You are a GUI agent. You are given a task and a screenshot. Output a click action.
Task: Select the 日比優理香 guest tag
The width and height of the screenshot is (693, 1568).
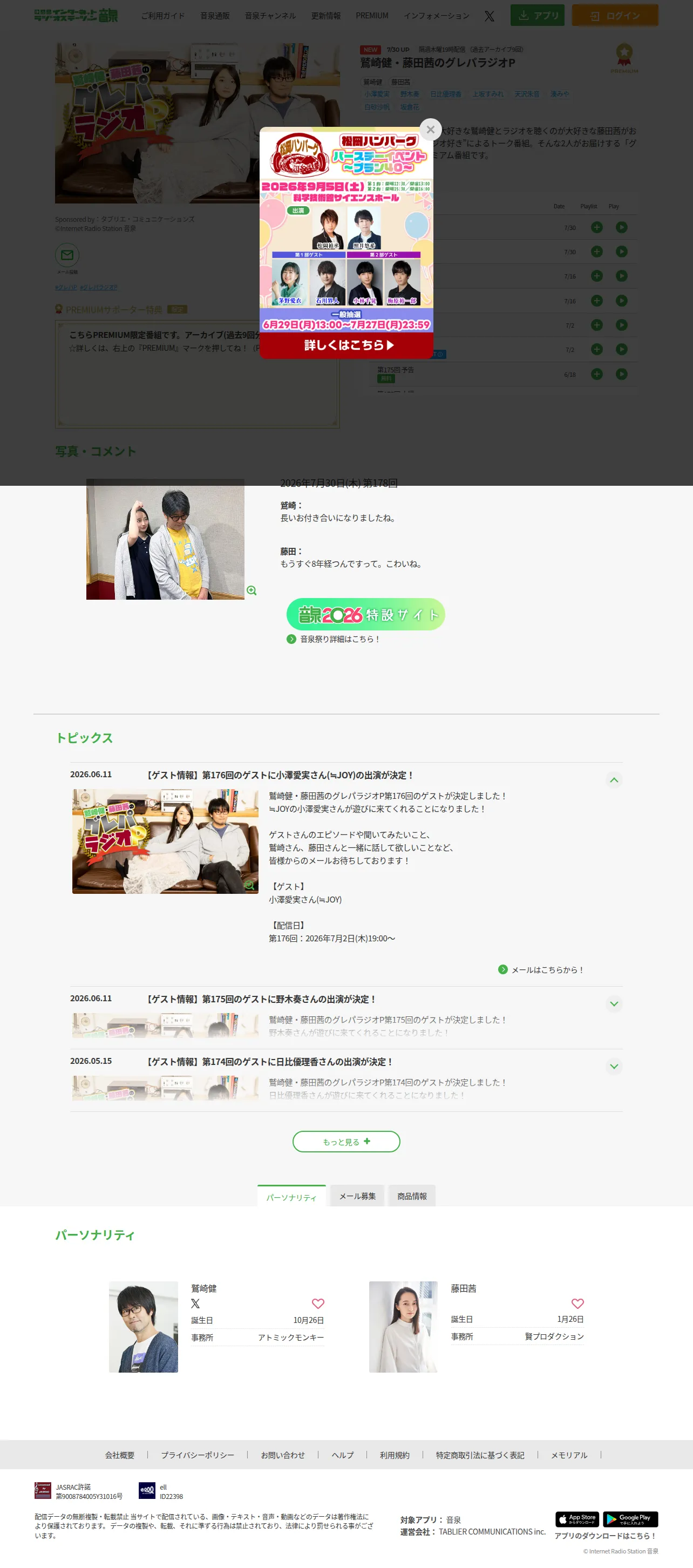(x=446, y=94)
